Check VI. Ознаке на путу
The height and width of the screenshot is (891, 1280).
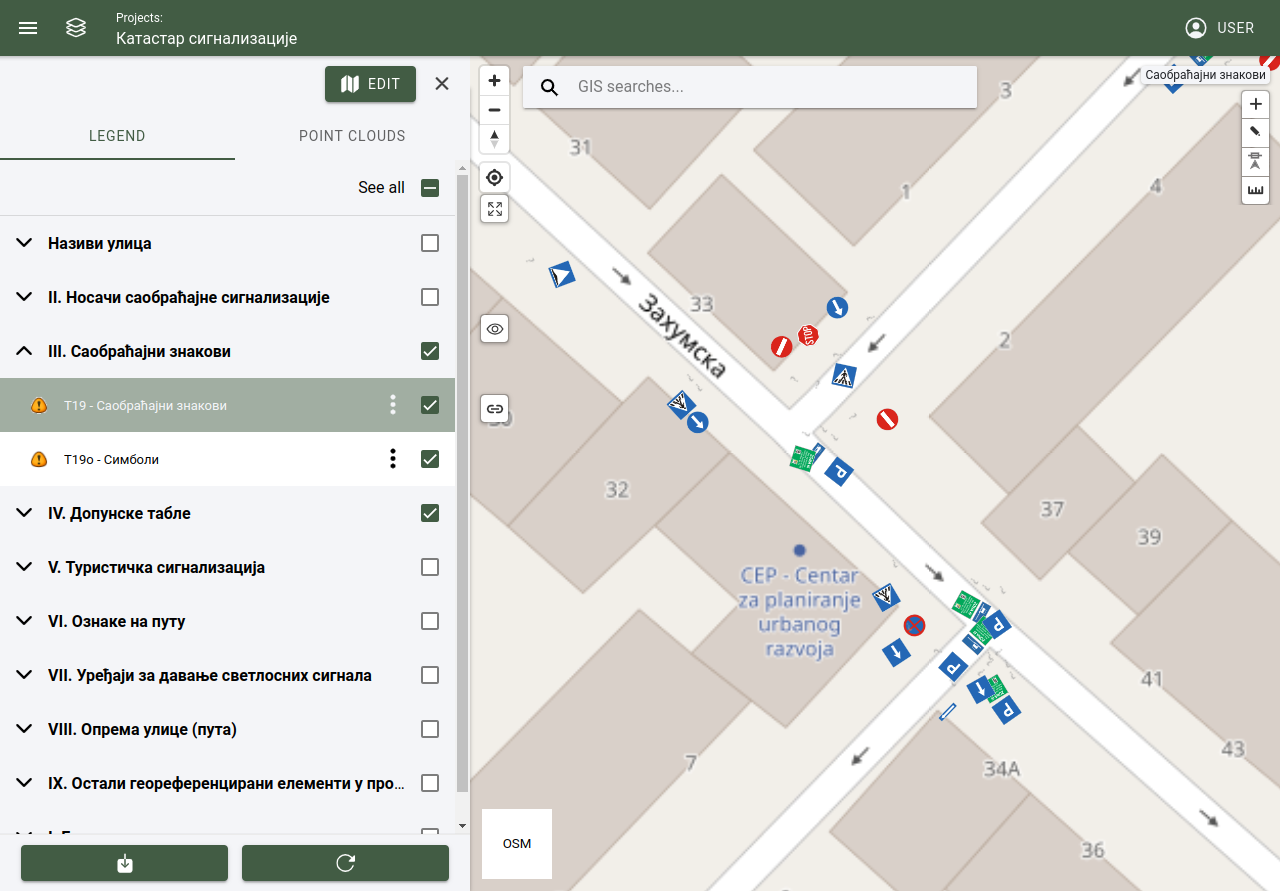[x=430, y=621]
